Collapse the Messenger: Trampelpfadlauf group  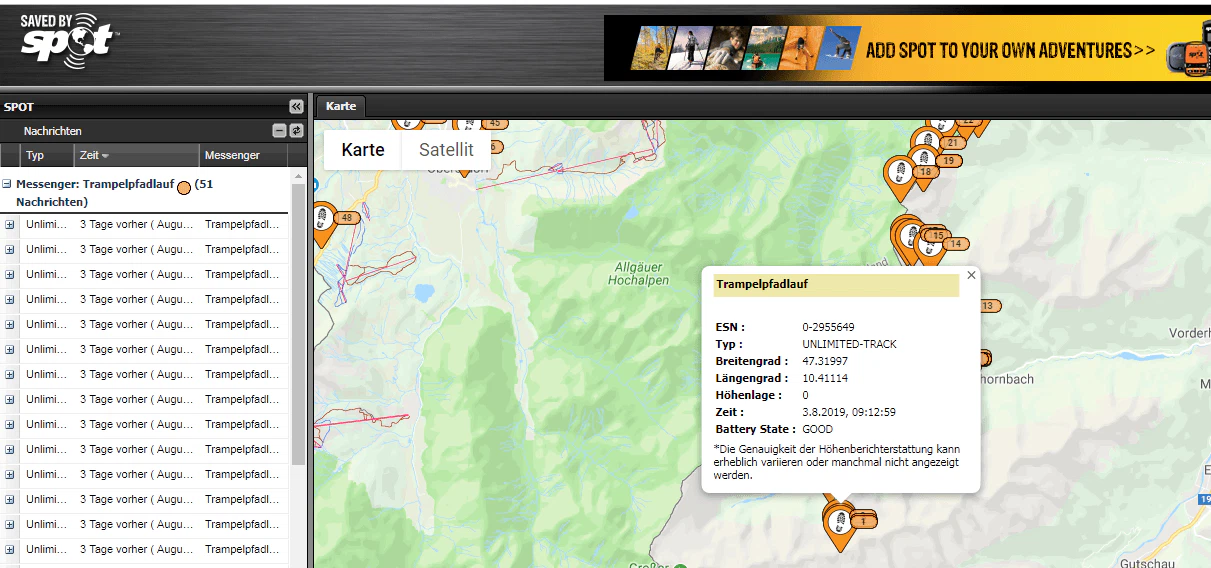(7, 184)
